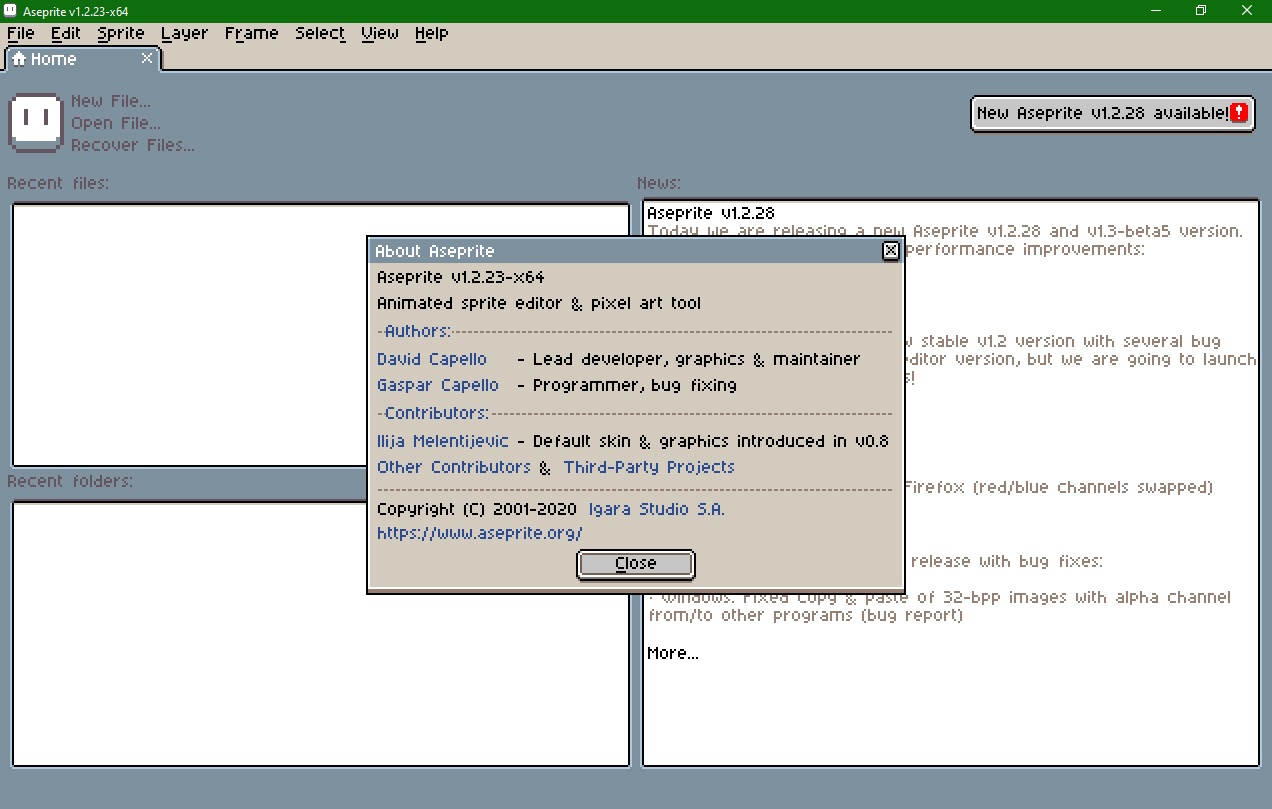Open the aseprite.org website link
Screen dimensions: 1272x809
click(479, 533)
